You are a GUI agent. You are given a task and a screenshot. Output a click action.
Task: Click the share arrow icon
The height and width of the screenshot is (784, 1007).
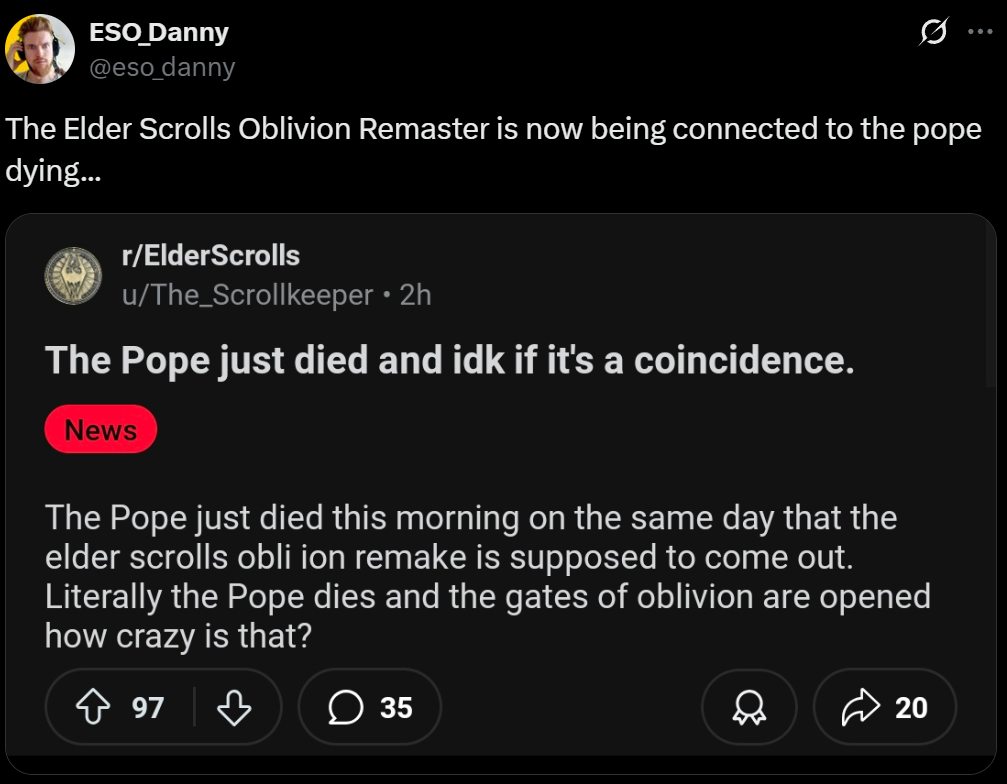(858, 708)
